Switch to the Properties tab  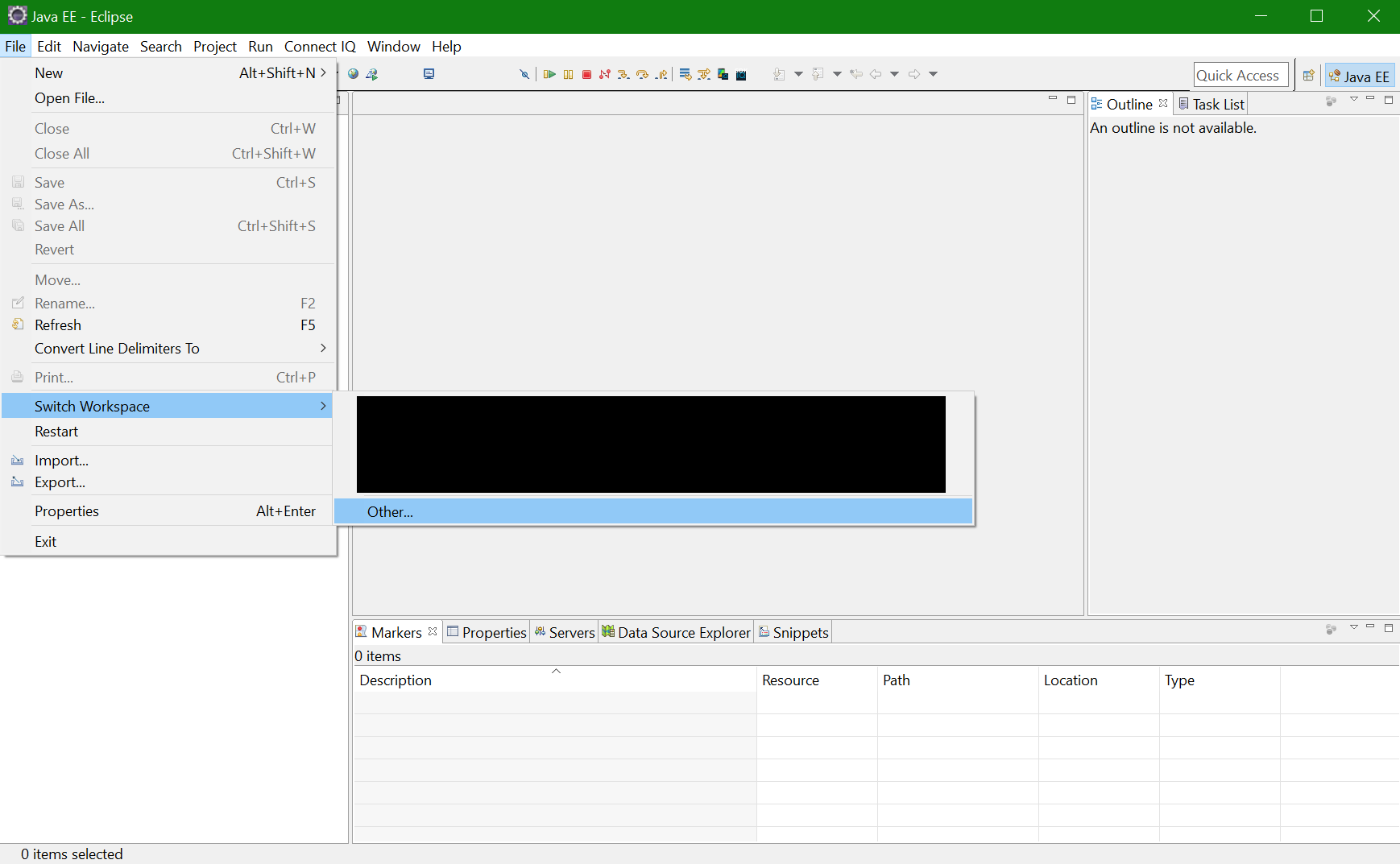click(x=487, y=632)
